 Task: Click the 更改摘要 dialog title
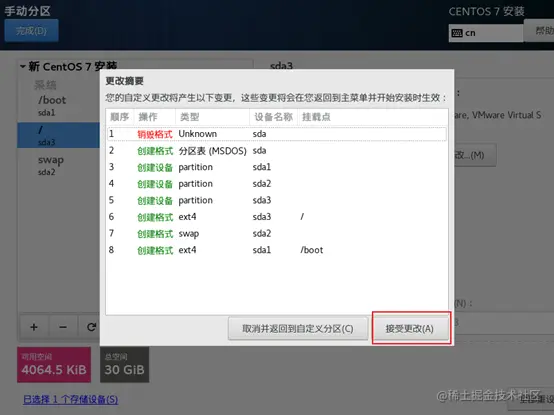click(124, 81)
